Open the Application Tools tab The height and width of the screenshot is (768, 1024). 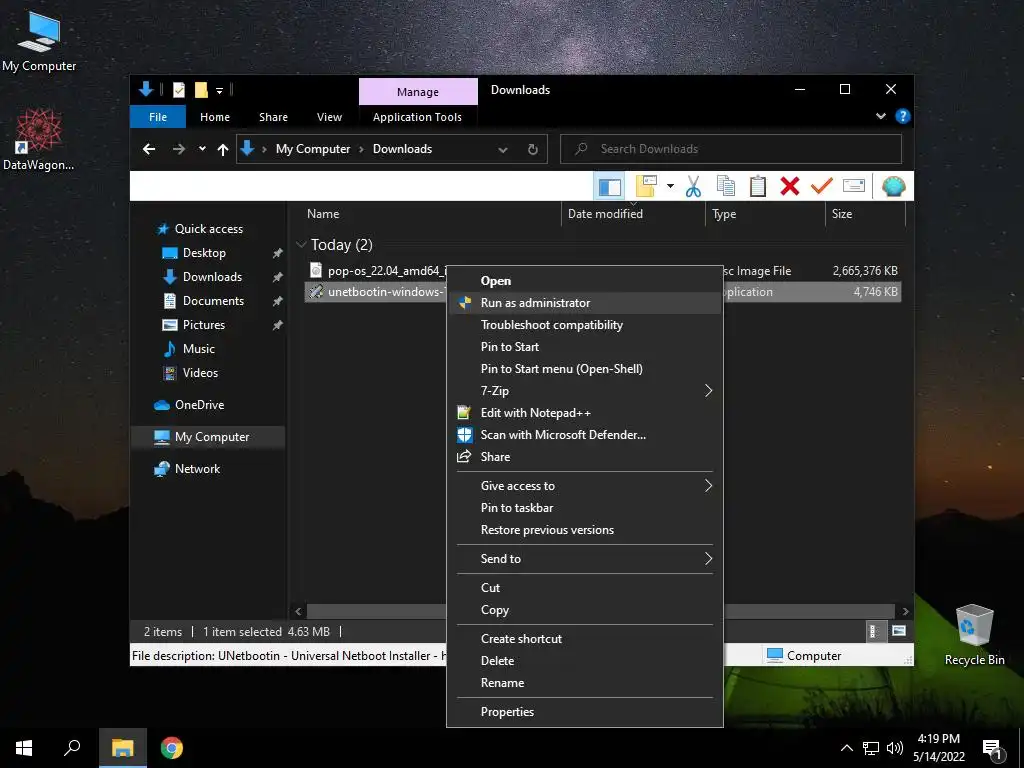click(x=417, y=117)
